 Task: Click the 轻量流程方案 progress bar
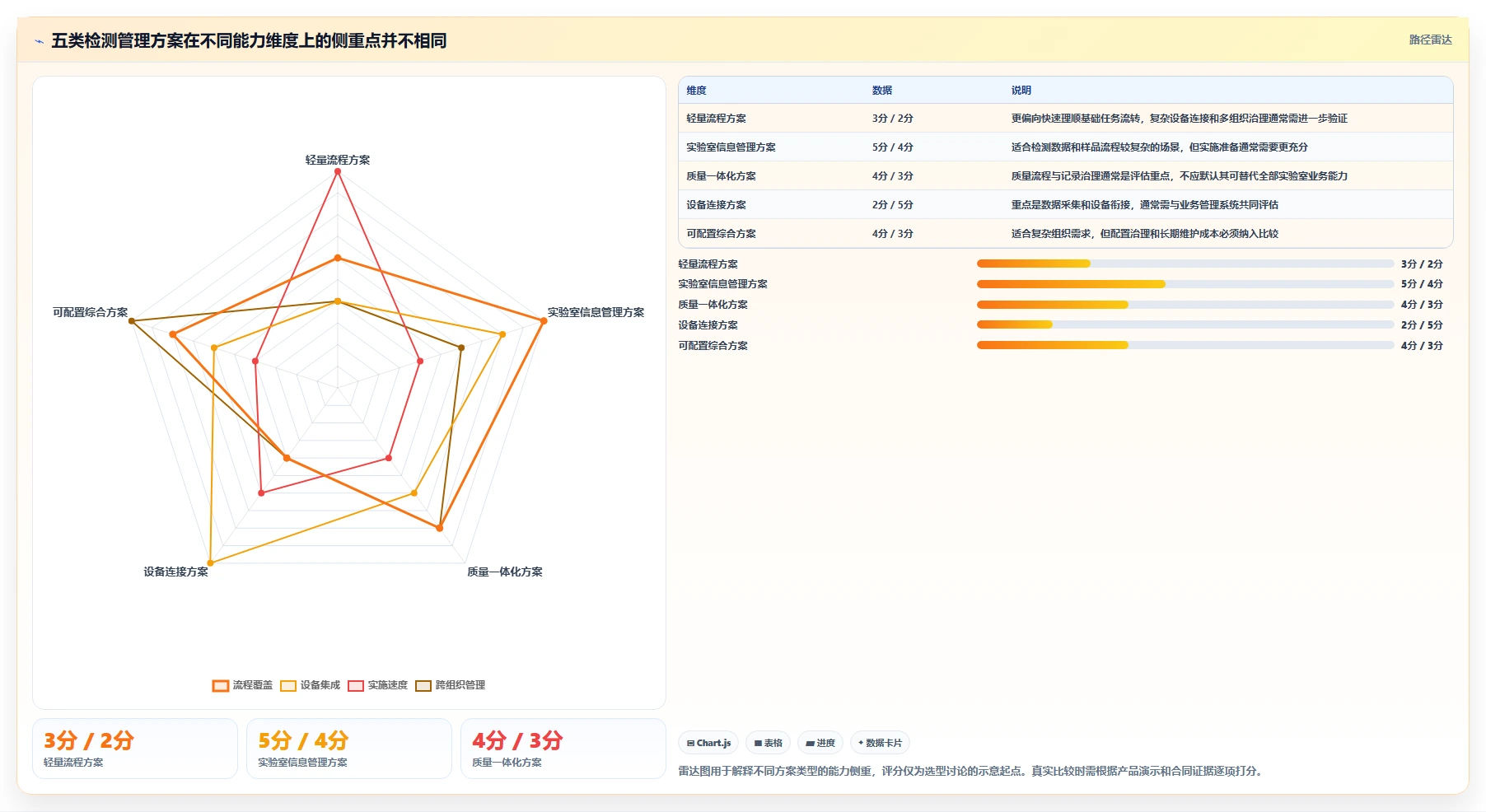[1185, 264]
